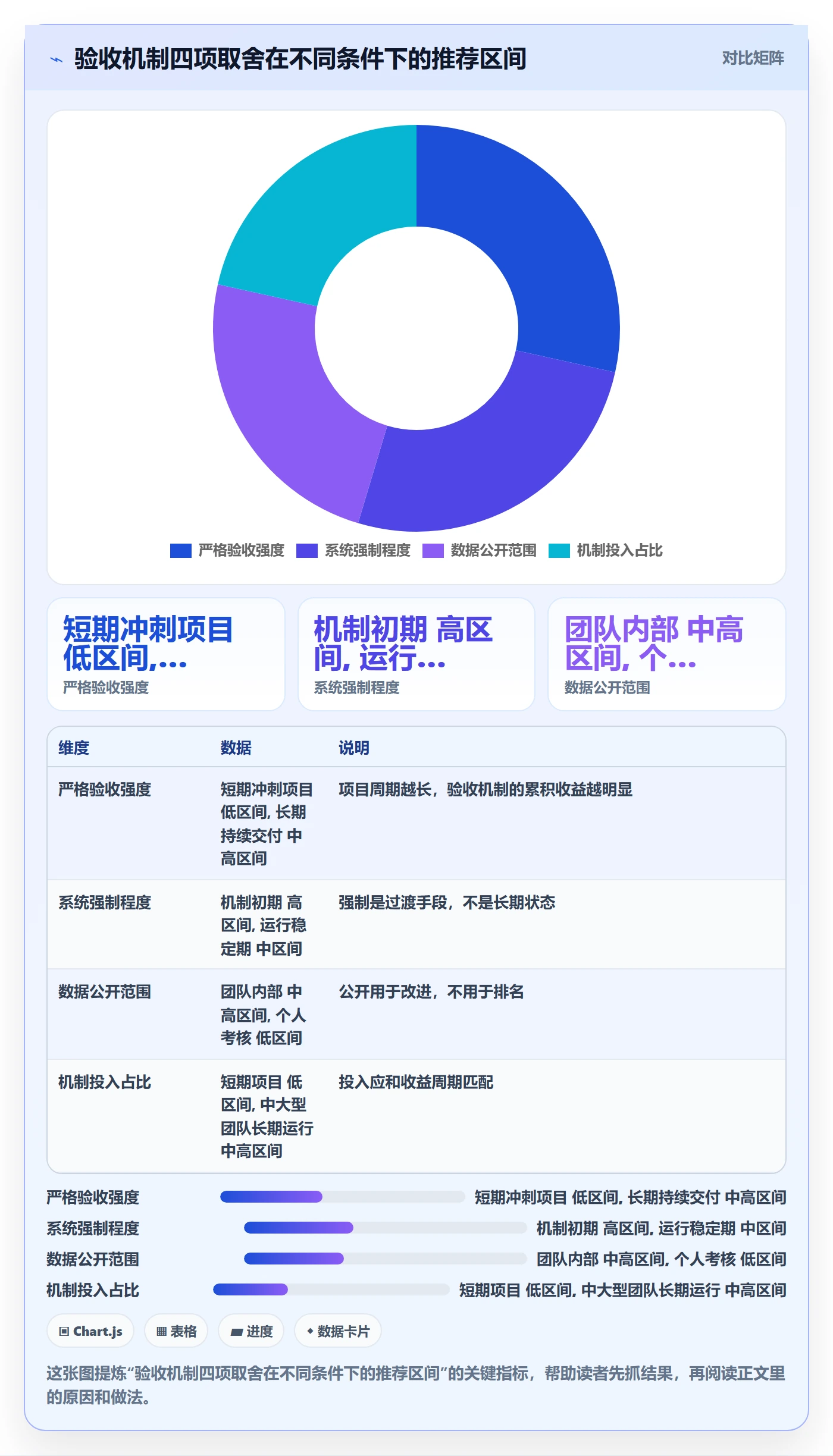Click the 表格 tag chip
The image size is (833, 1456).
click(176, 1331)
